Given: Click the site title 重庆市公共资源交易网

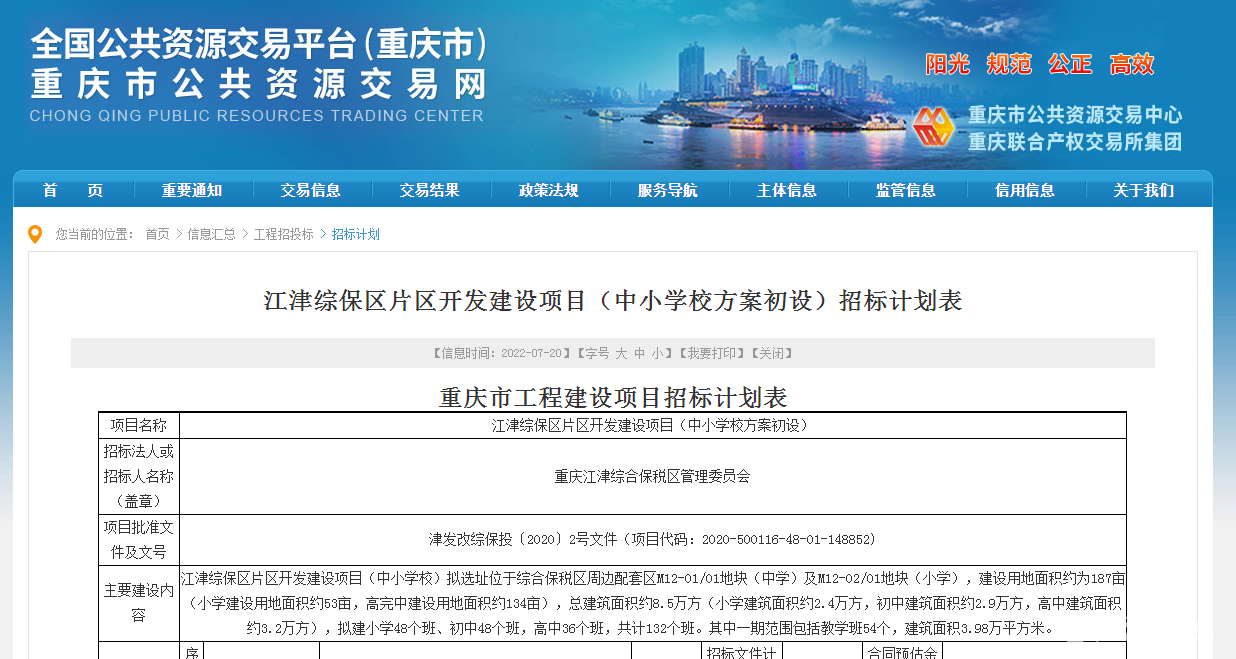Looking at the screenshot, I should (259, 83).
